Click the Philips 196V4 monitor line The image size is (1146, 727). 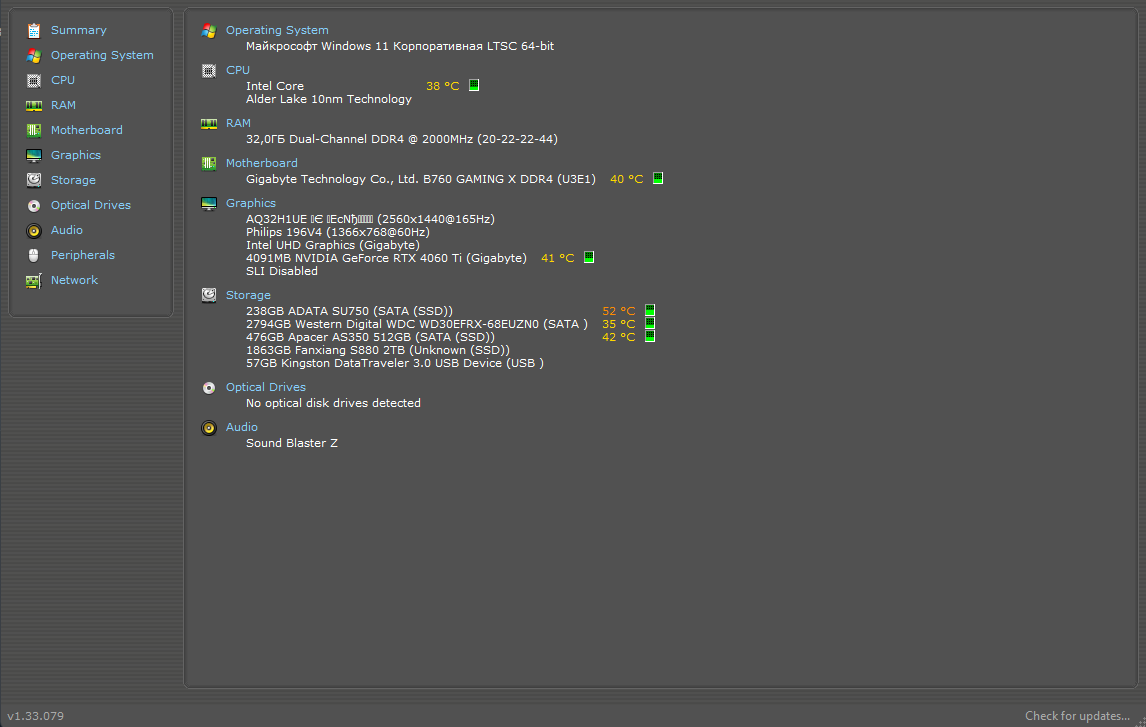click(338, 232)
